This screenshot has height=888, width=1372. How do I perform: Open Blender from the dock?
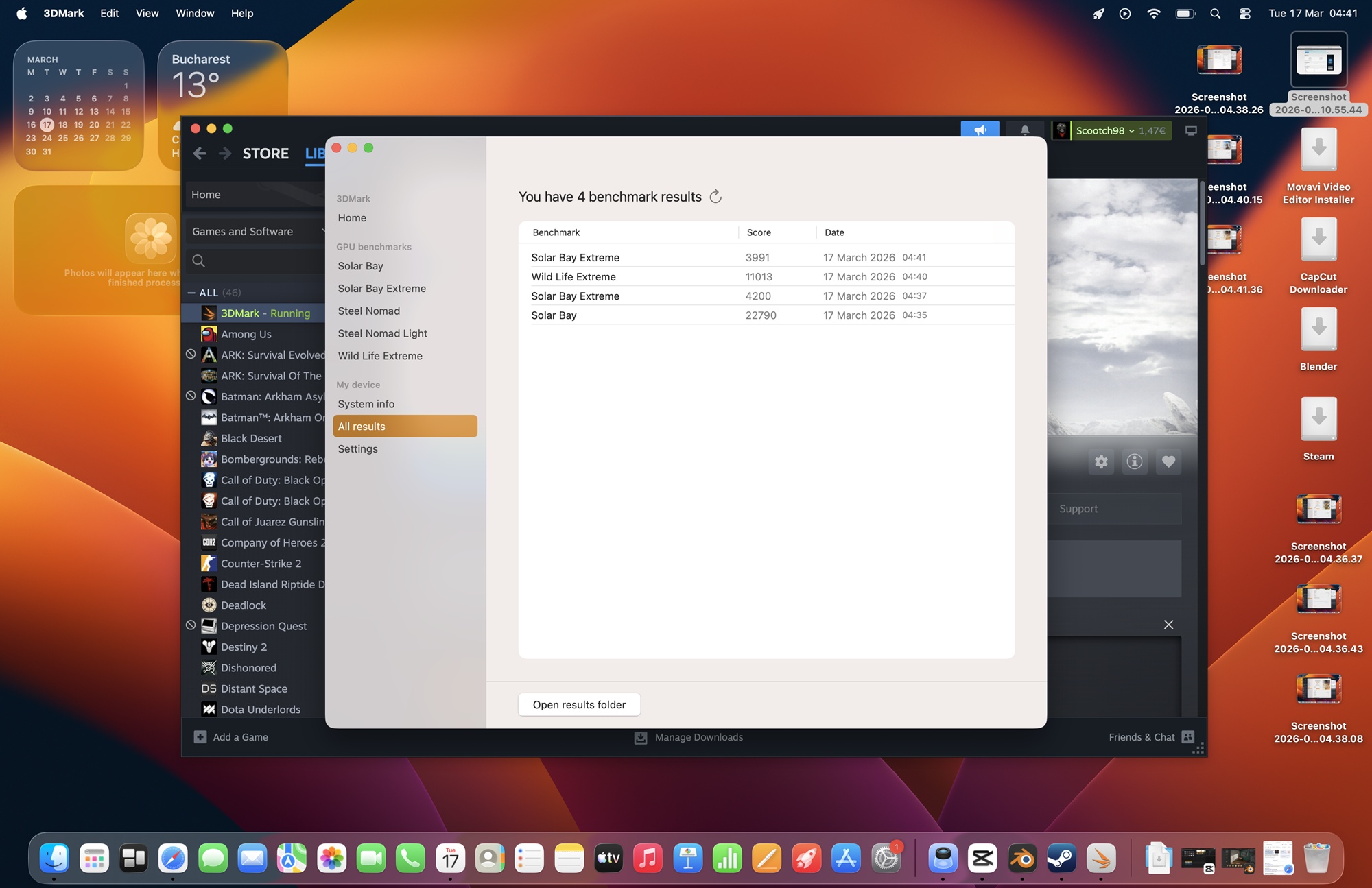(x=1022, y=858)
